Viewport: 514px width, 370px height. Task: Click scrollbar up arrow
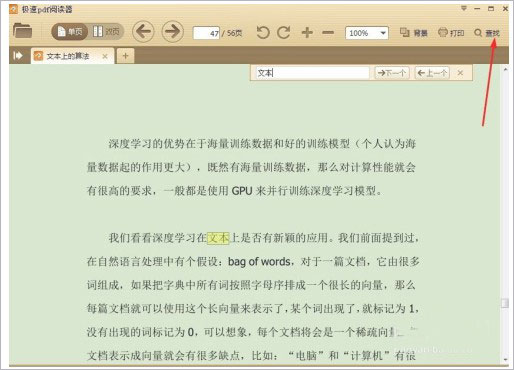pyautogui.click(x=505, y=69)
